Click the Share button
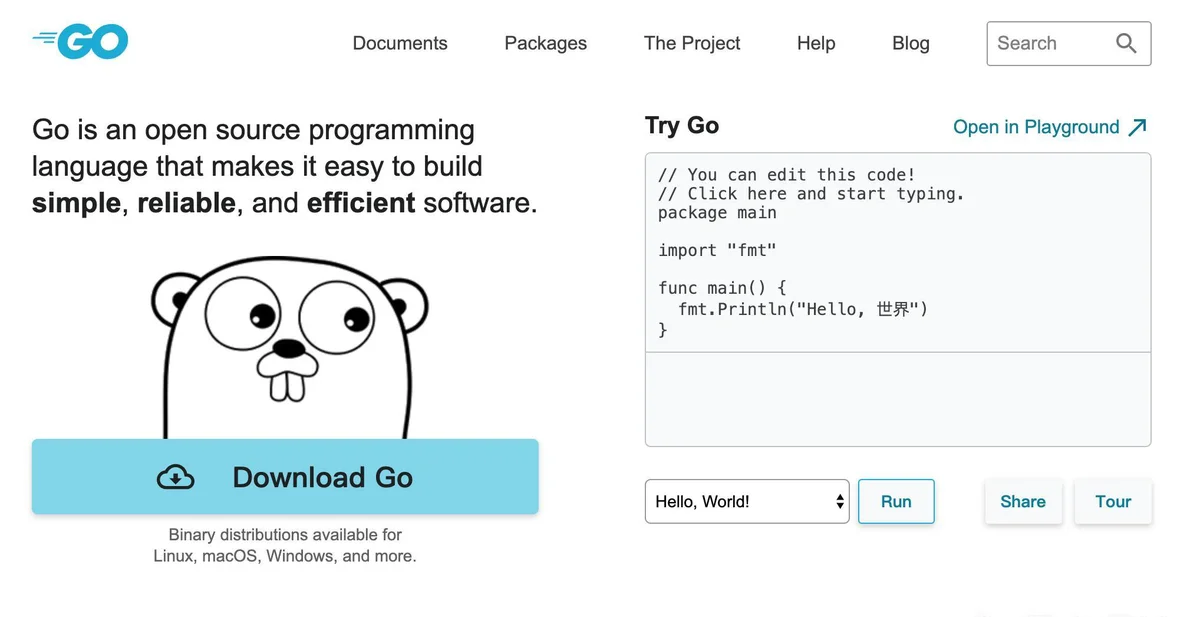1200x617 pixels. [1023, 501]
